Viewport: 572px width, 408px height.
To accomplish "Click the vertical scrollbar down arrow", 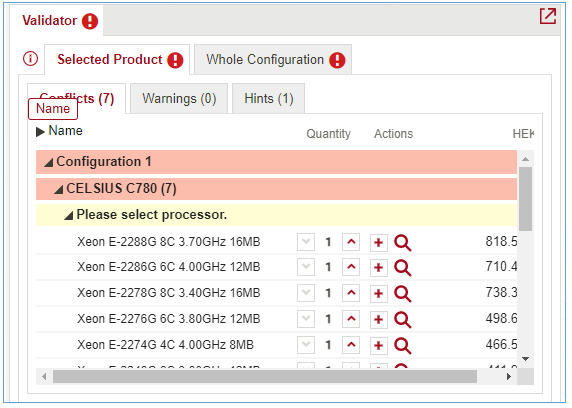I will click(x=526, y=359).
